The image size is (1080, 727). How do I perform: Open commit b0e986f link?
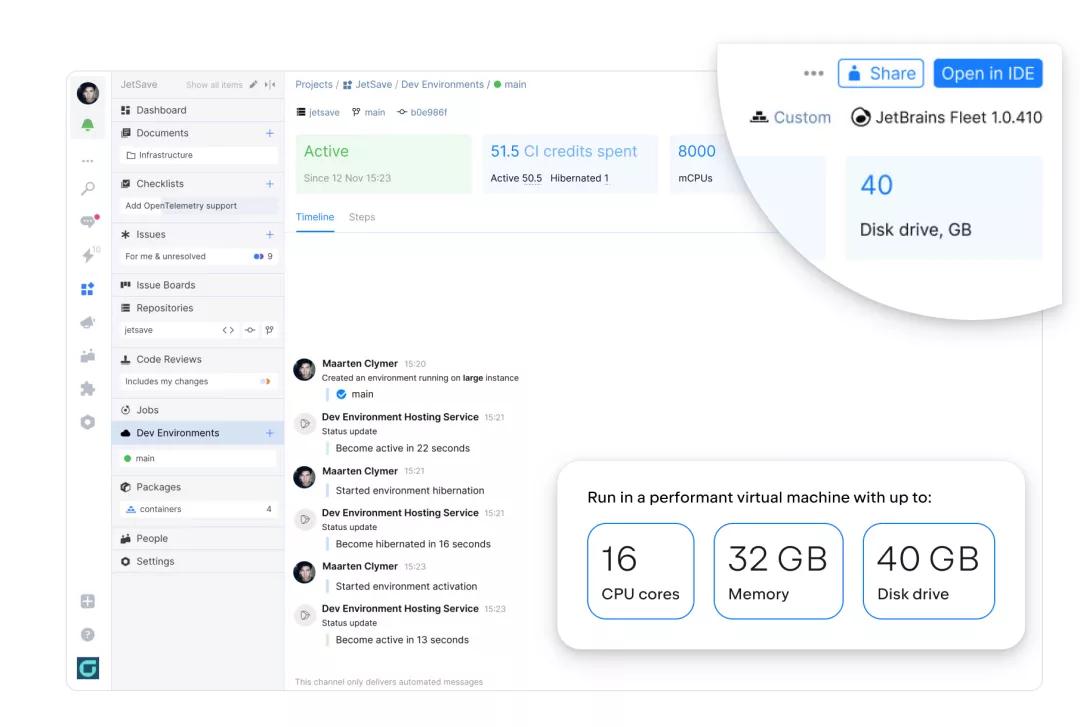tap(422, 112)
